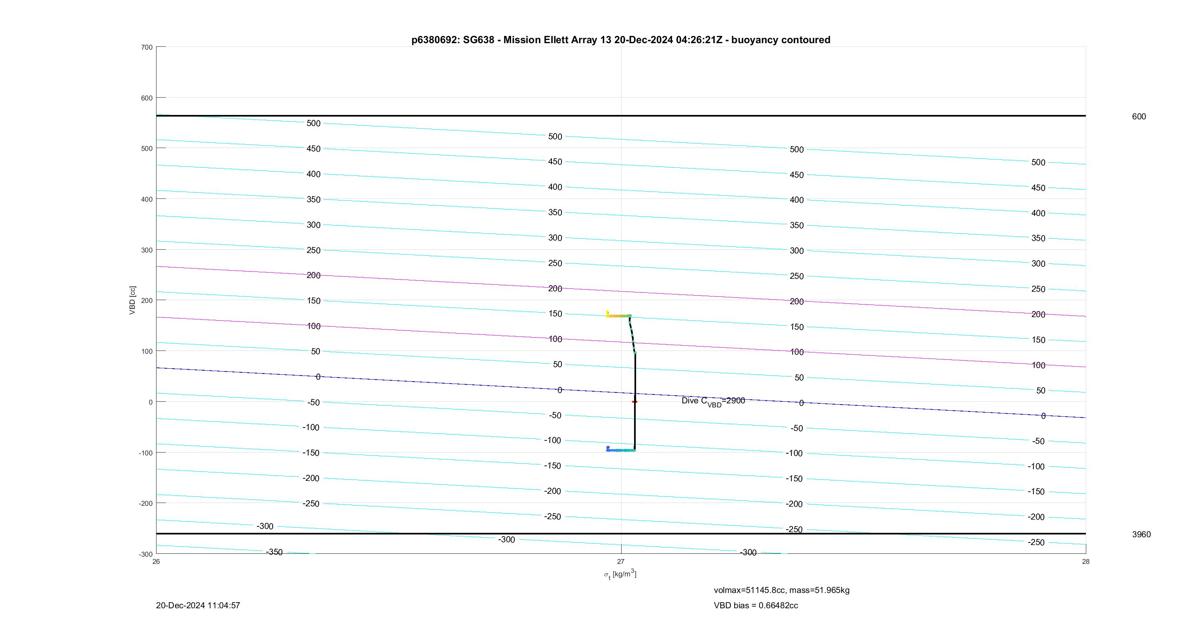The width and height of the screenshot is (1200, 622).
Task: Click the plot title mentioning SG638 Mission Ellett Array
Action: click(x=621, y=40)
